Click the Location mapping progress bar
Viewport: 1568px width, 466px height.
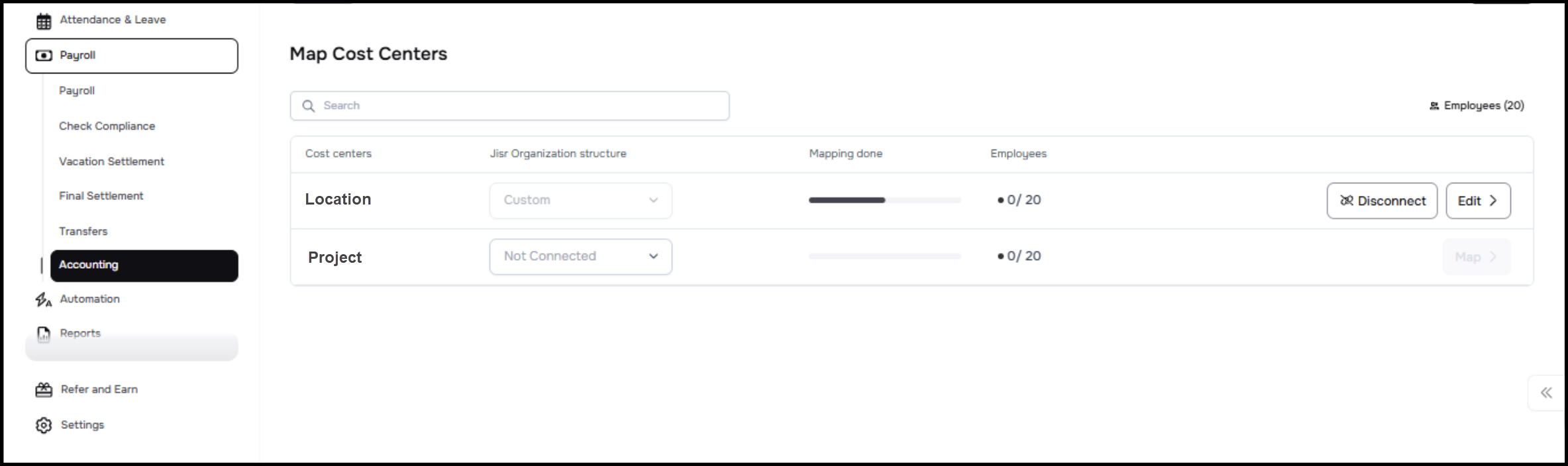(884, 200)
